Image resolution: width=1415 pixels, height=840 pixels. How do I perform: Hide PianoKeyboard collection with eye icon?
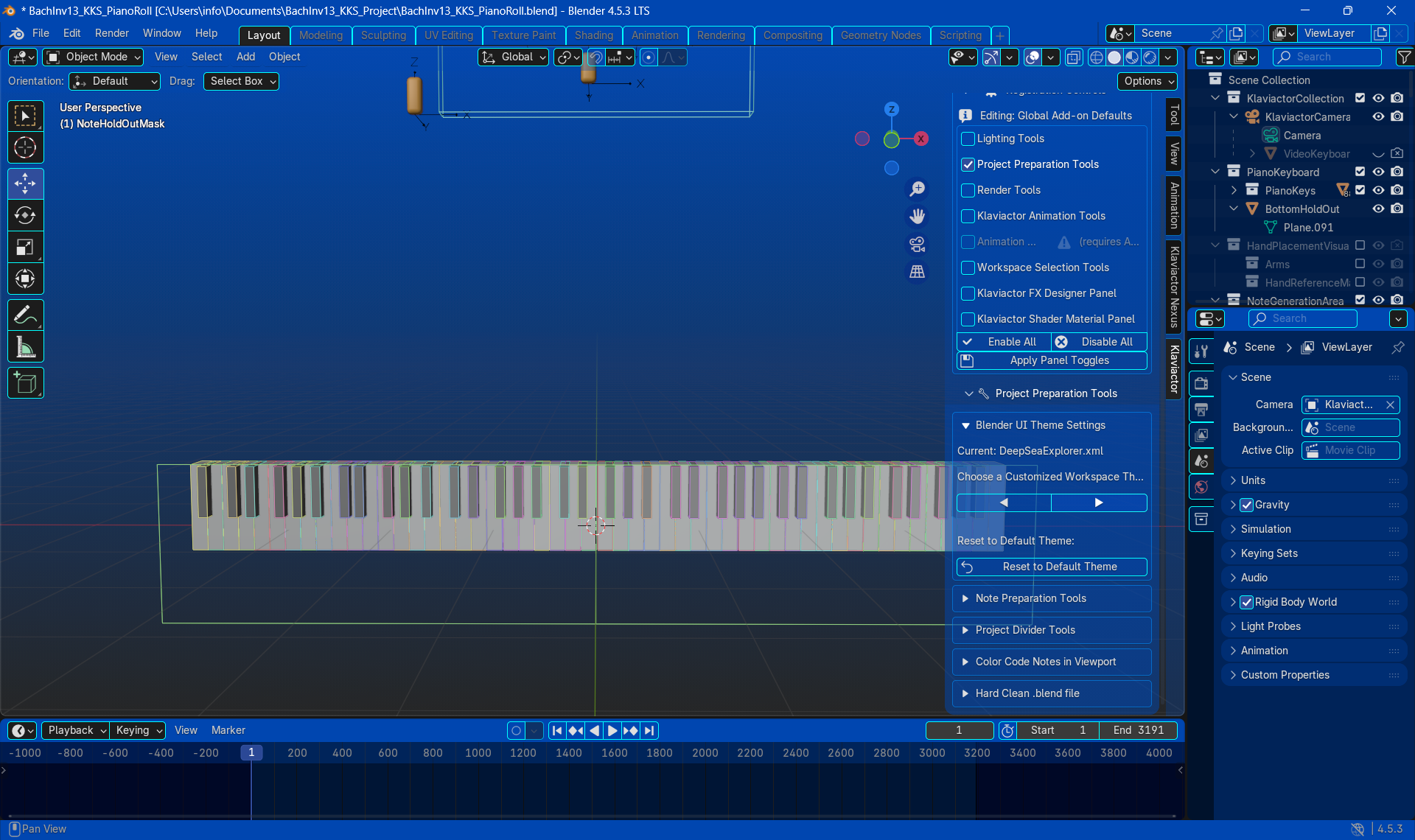click(x=1378, y=172)
